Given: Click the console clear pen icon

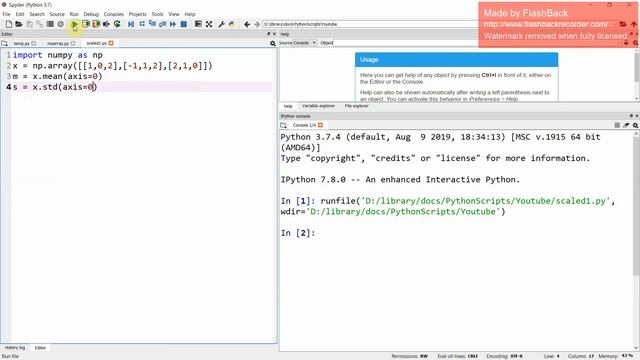Looking at the screenshot, I should pyautogui.click(x=626, y=125).
